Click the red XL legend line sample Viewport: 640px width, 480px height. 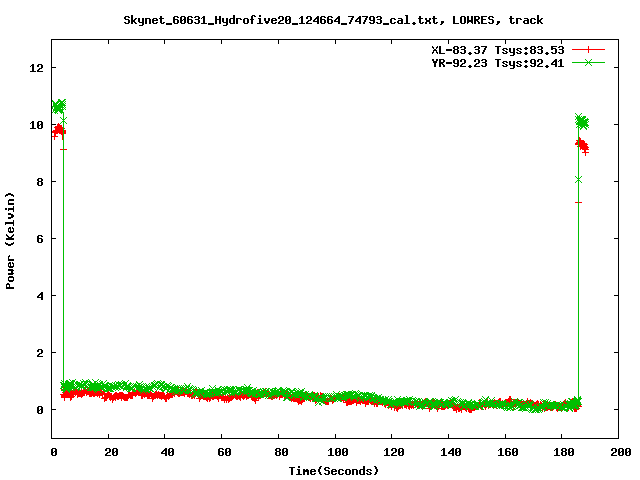(588, 50)
